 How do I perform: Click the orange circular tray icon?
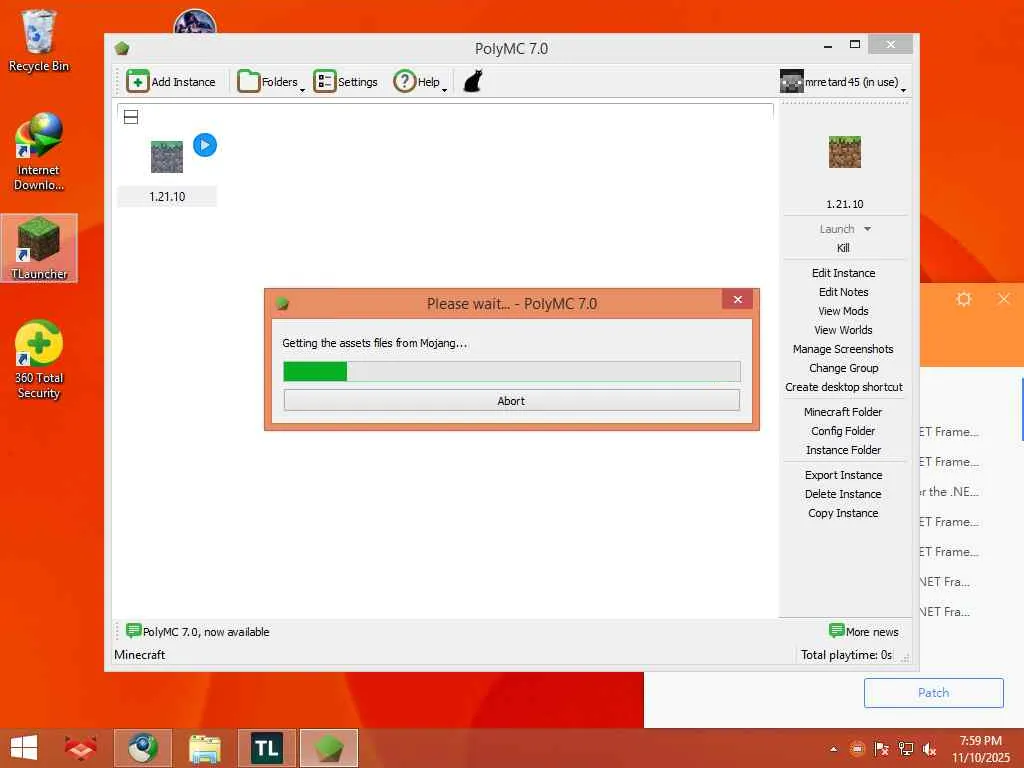[x=857, y=749]
